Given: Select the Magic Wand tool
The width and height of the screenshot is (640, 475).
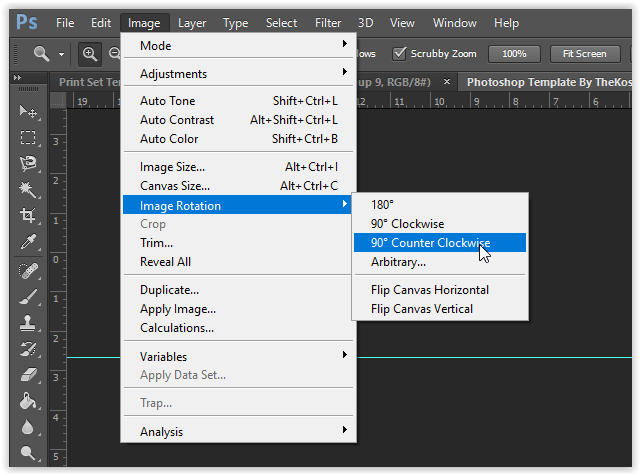Looking at the screenshot, I should [28, 189].
